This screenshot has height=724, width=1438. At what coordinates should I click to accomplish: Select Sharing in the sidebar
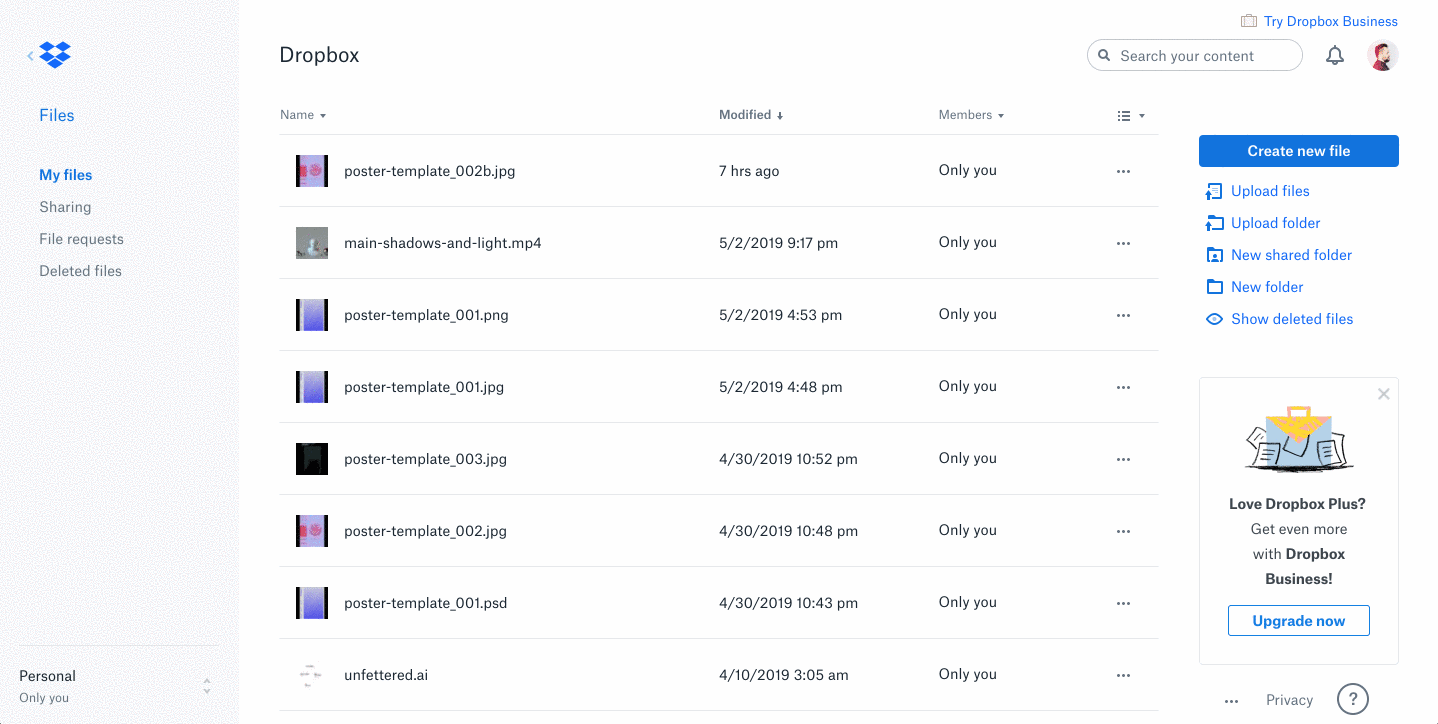tap(65, 207)
